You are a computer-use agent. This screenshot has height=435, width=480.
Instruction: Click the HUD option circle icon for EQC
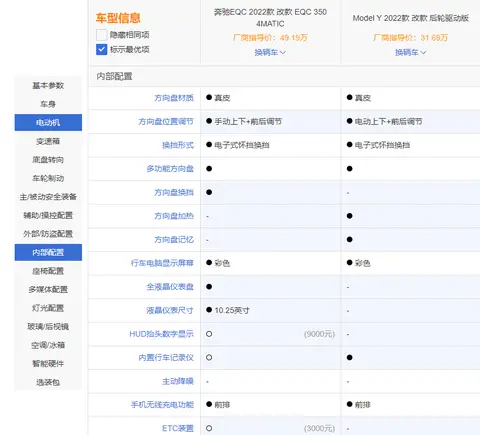point(209,334)
